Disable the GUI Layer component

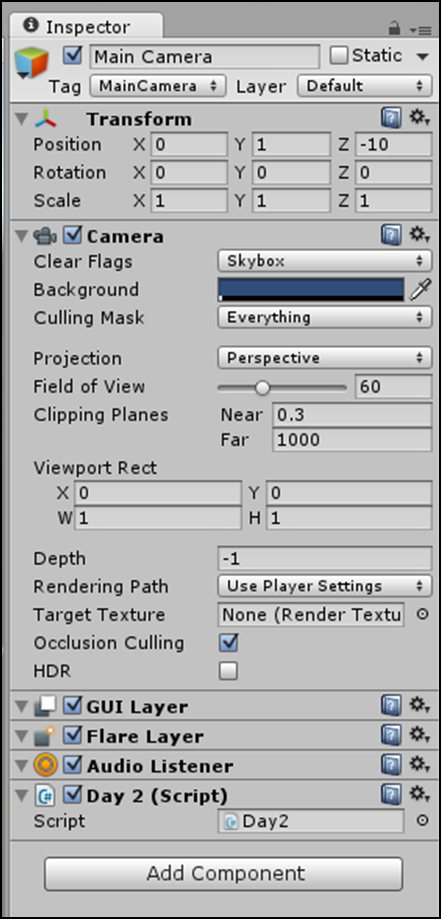click(72, 706)
